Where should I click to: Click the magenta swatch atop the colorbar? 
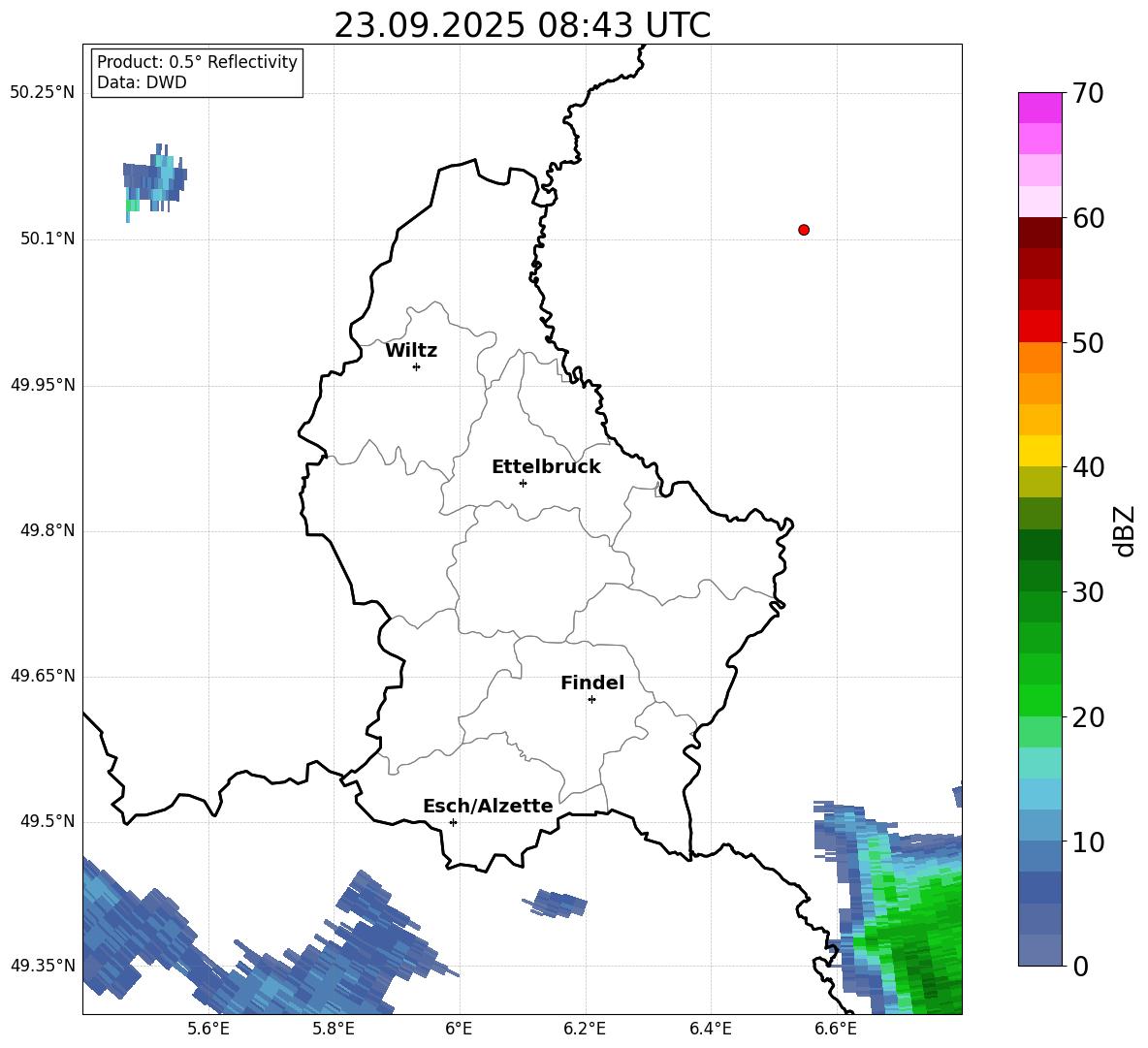pos(1039,108)
